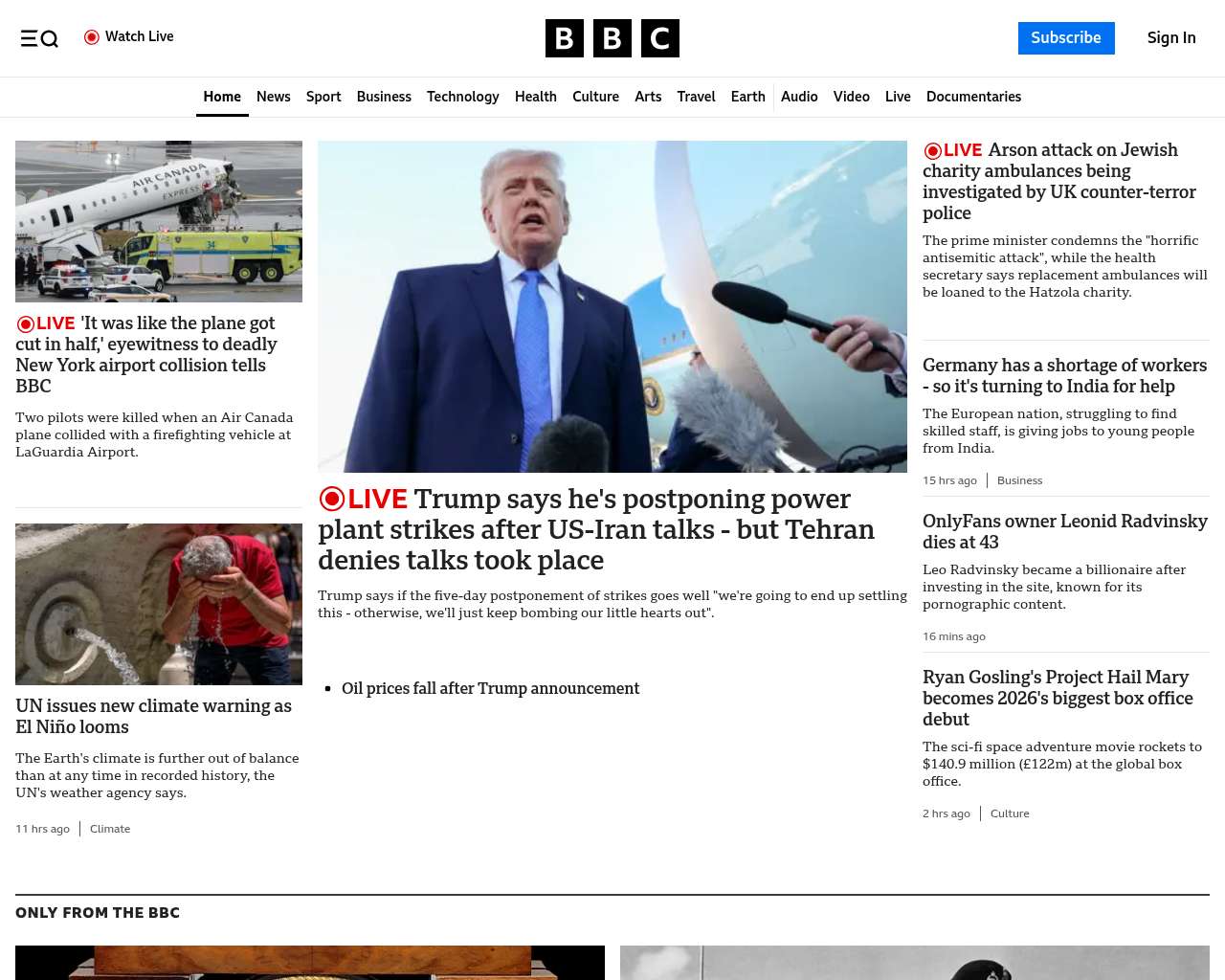
Task: Click the "11 hrs ago" timestamp
Action: pyautogui.click(x=42, y=829)
